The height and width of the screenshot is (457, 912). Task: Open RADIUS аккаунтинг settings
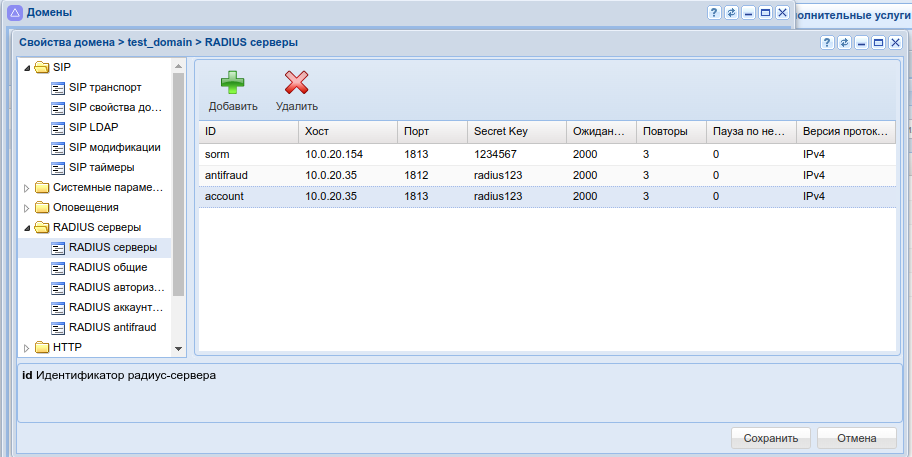click(x=116, y=307)
